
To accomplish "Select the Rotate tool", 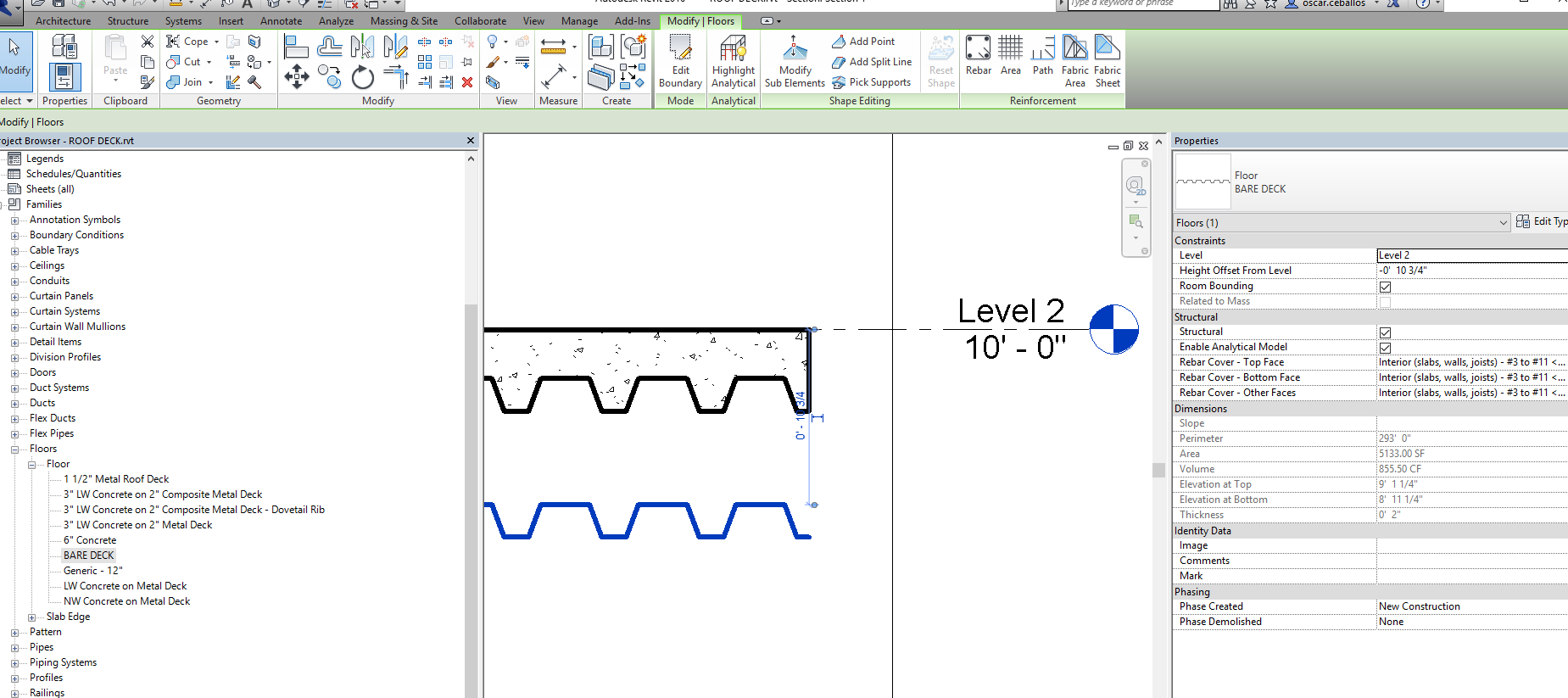I will tap(363, 77).
